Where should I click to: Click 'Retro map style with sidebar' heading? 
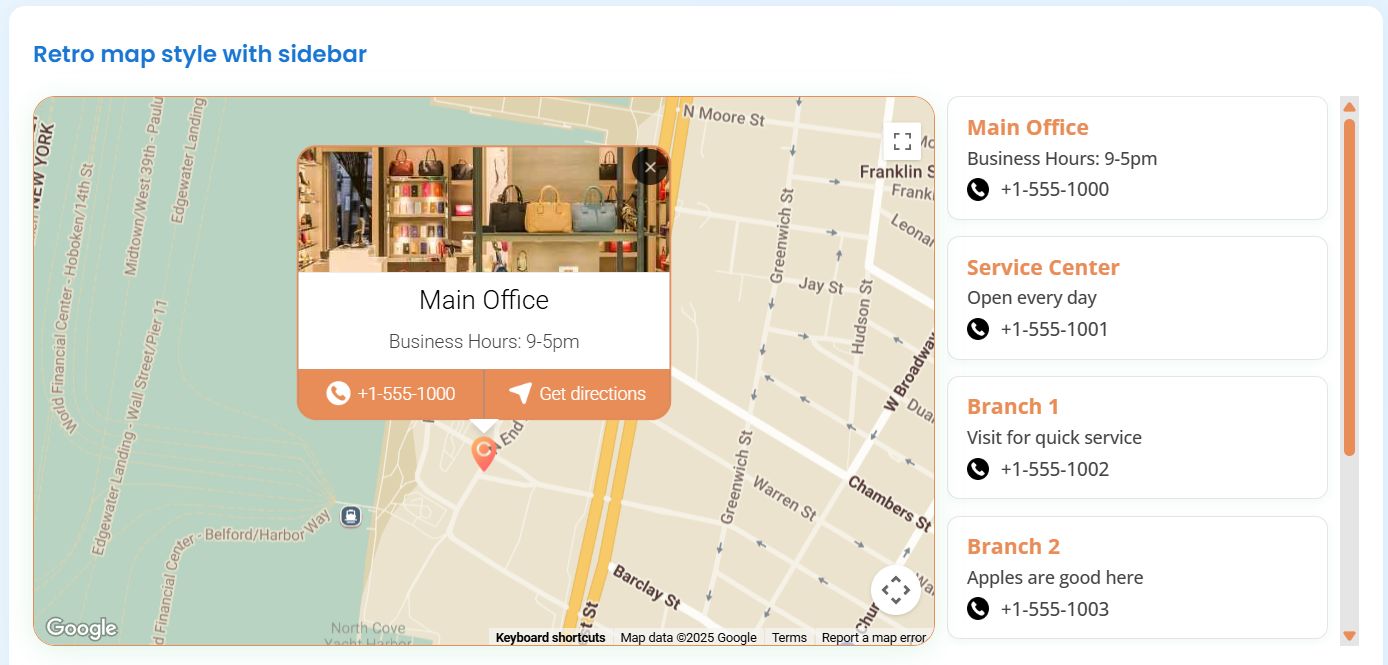(200, 54)
